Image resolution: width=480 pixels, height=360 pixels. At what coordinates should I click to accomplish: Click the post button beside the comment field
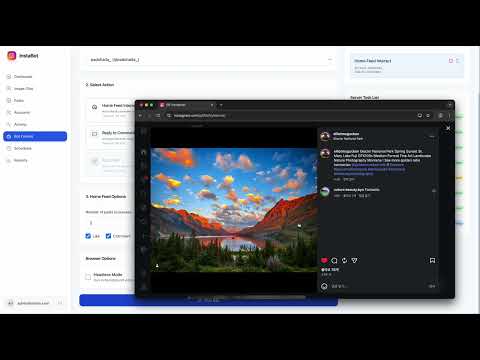432,286
